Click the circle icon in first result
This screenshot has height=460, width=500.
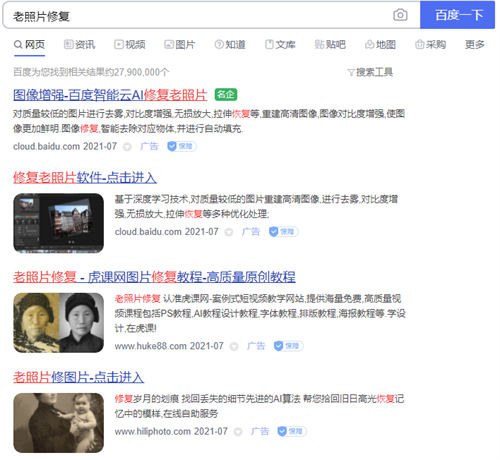[127, 147]
